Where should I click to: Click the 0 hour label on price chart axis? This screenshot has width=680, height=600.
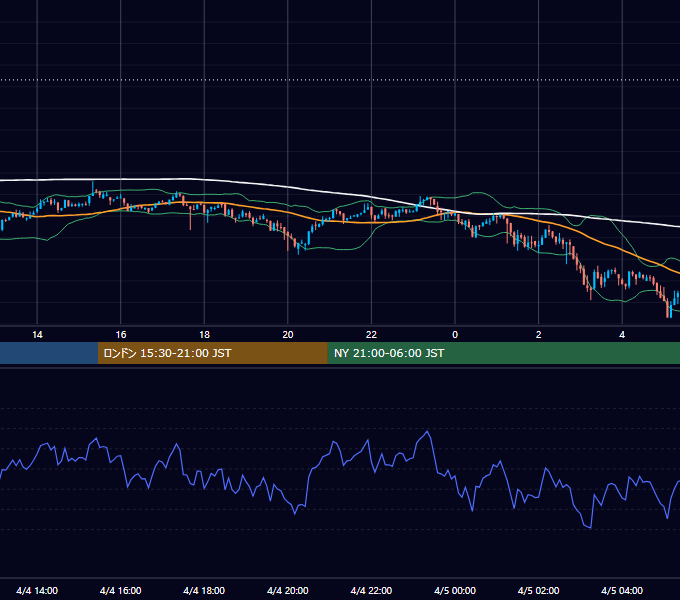tap(455, 335)
